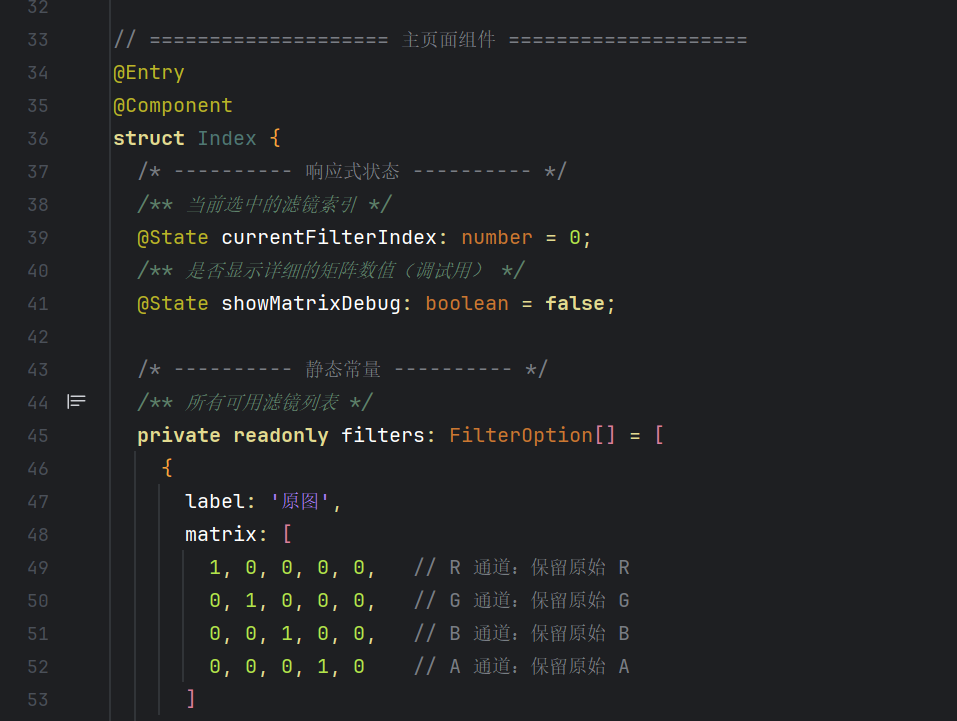Click the comment 主页面组件 header
This screenshot has width=957, height=721.
click(x=430, y=40)
